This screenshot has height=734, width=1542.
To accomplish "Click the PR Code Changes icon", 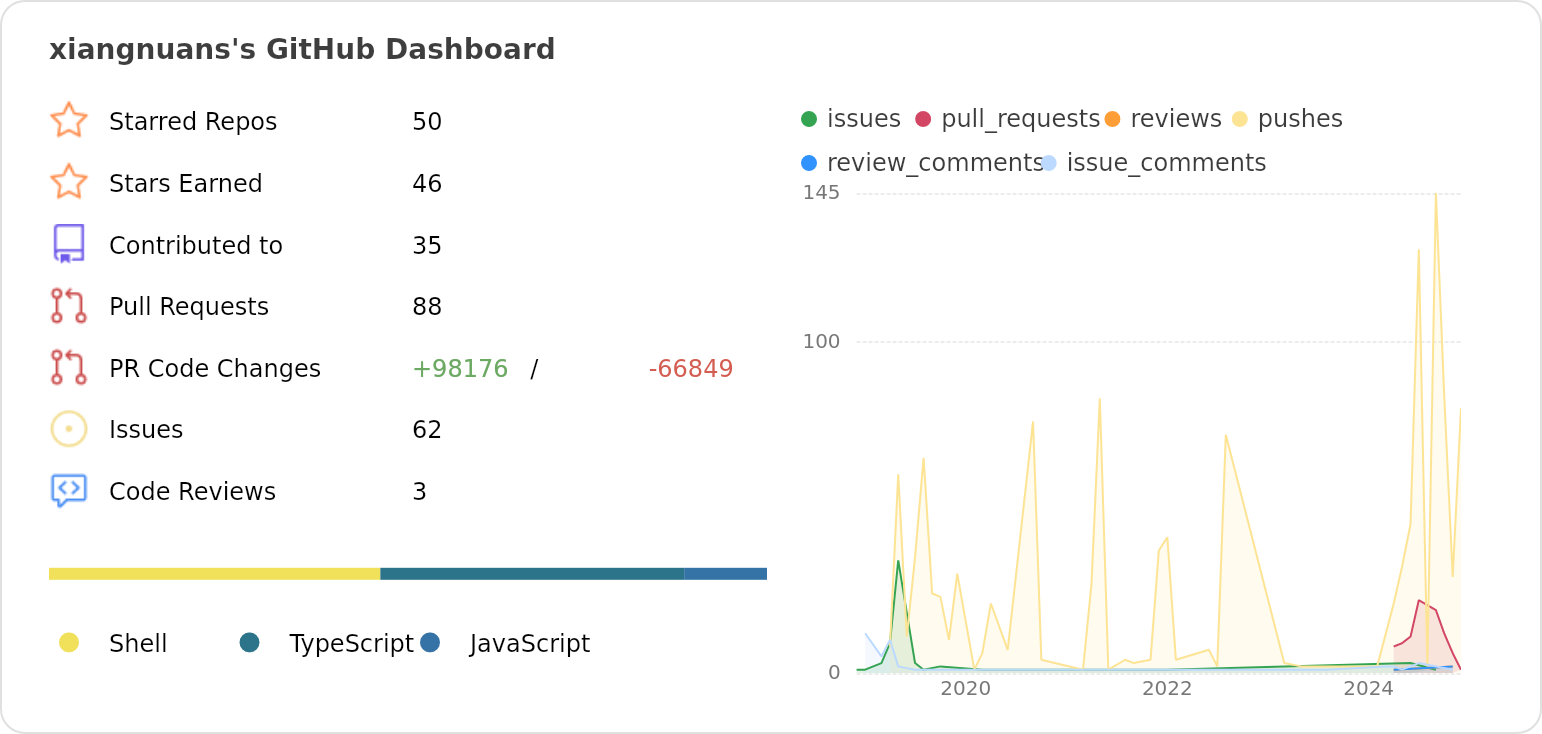I will (x=69, y=368).
